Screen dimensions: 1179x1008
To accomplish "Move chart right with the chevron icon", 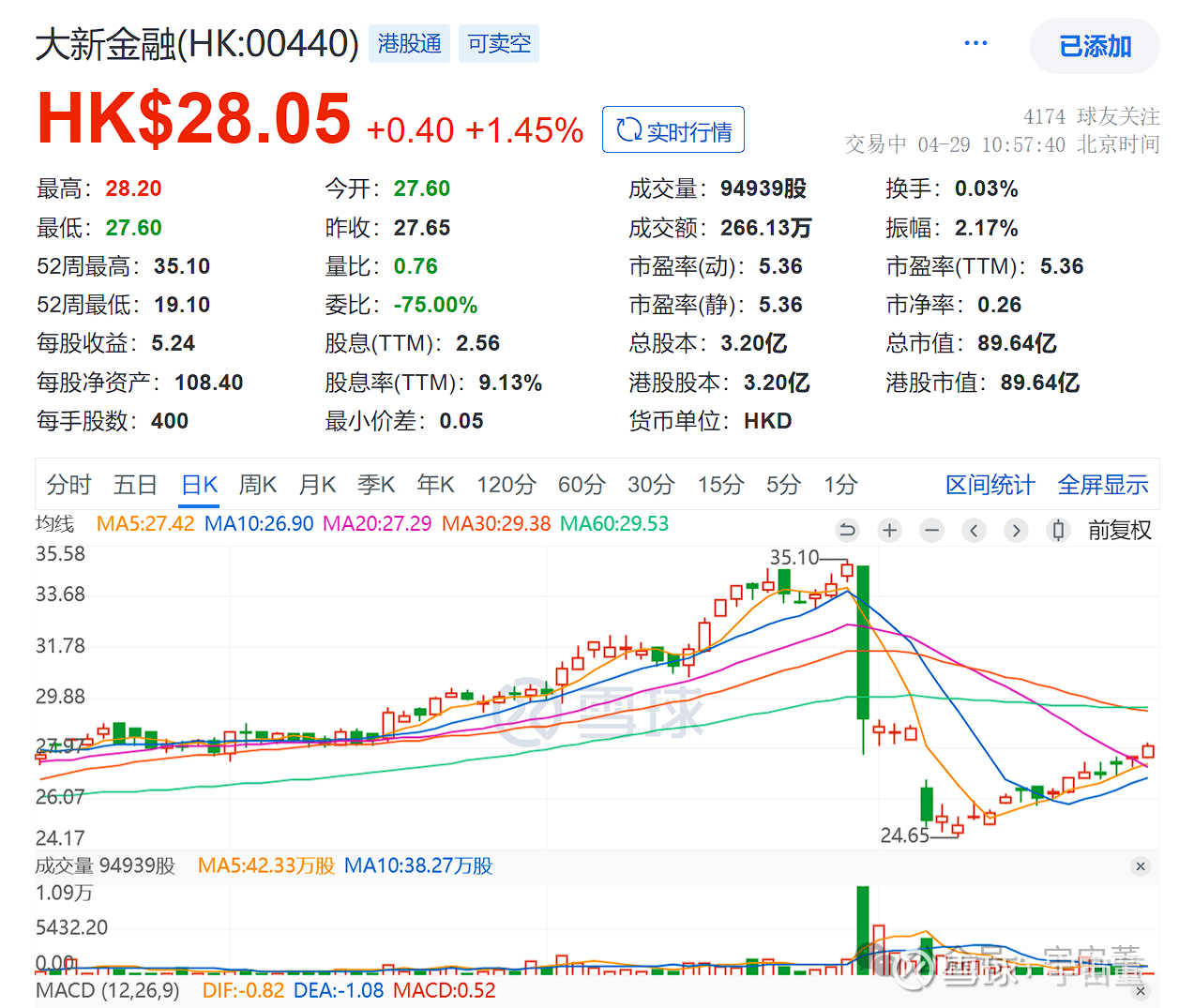I will tap(1016, 531).
